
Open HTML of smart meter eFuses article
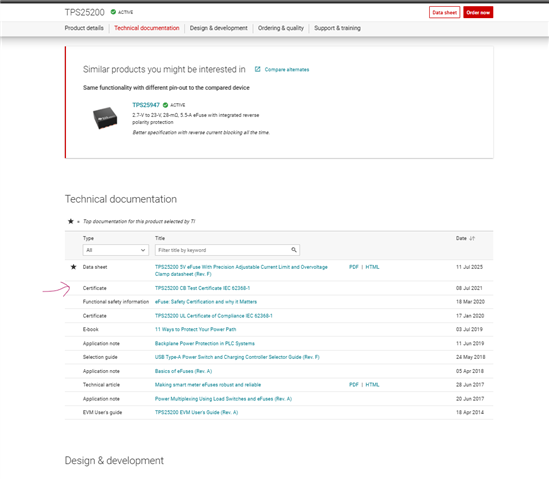coord(372,385)
